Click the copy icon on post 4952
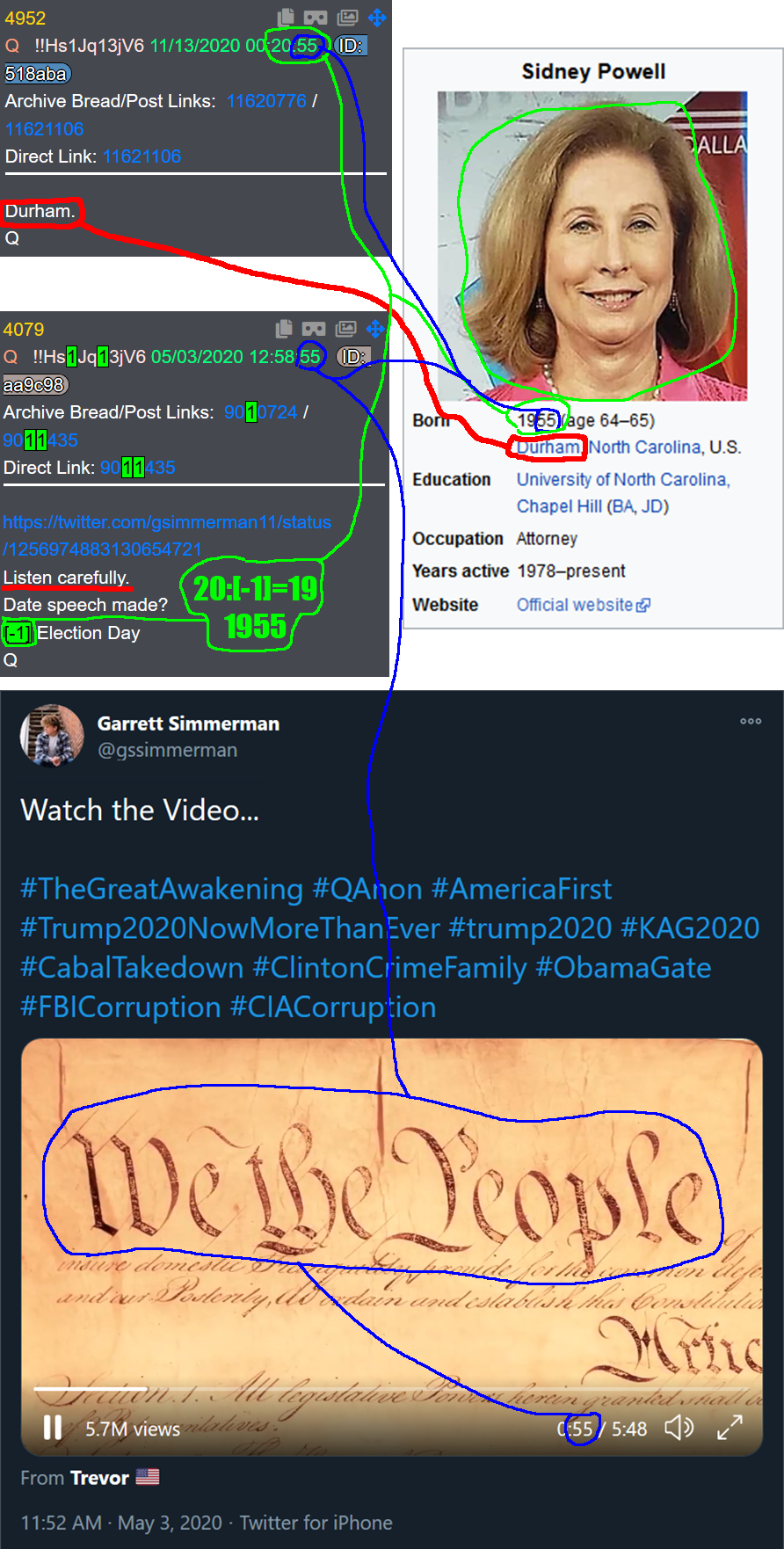 [286, 18]
